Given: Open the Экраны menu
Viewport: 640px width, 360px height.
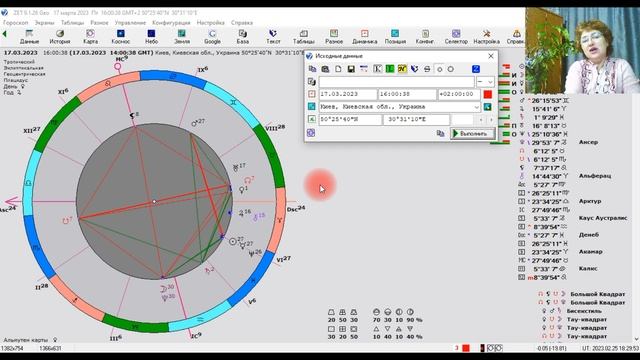Looking at the screenshot, I should (44, 23).
